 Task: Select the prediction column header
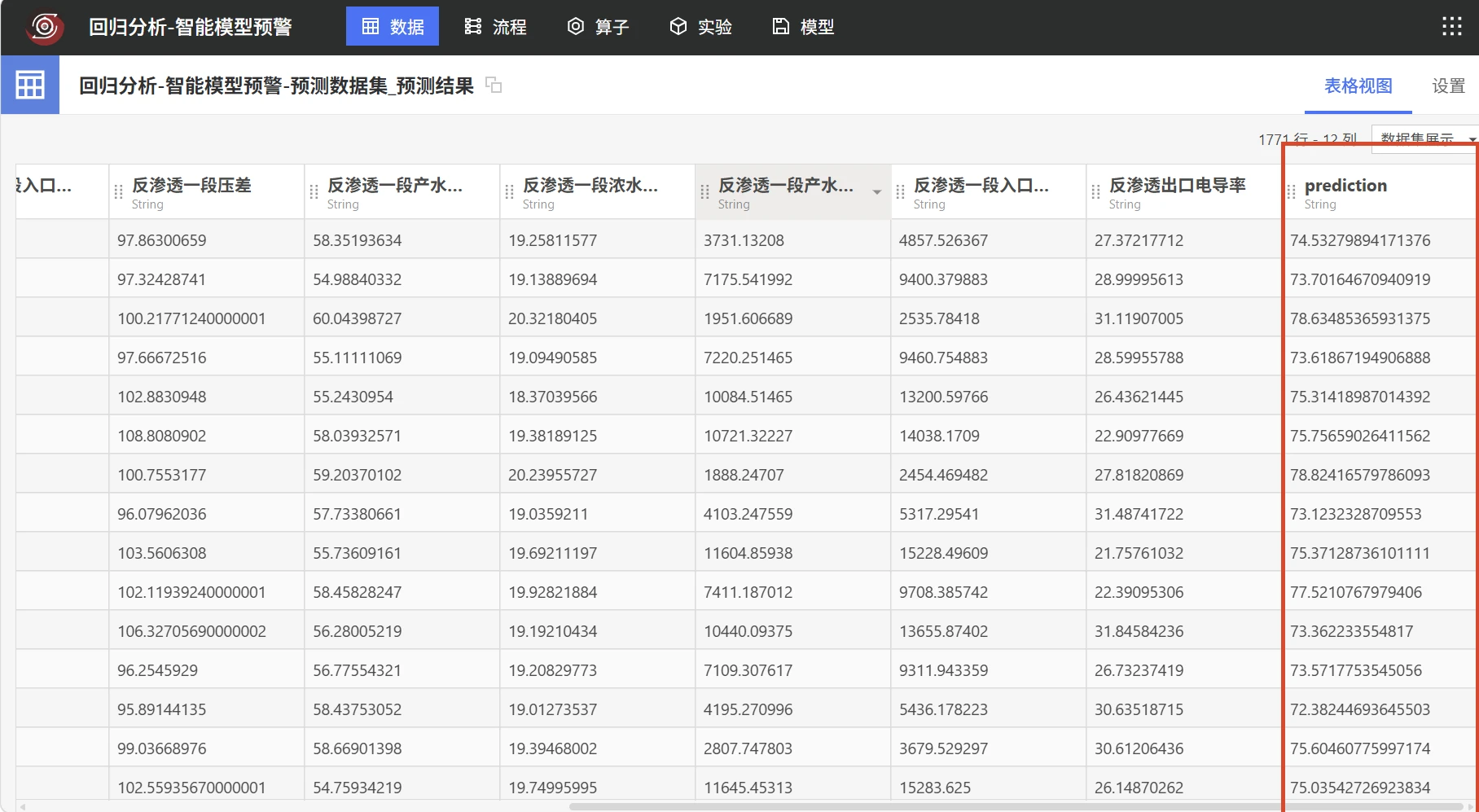[x=1380, y=192]
